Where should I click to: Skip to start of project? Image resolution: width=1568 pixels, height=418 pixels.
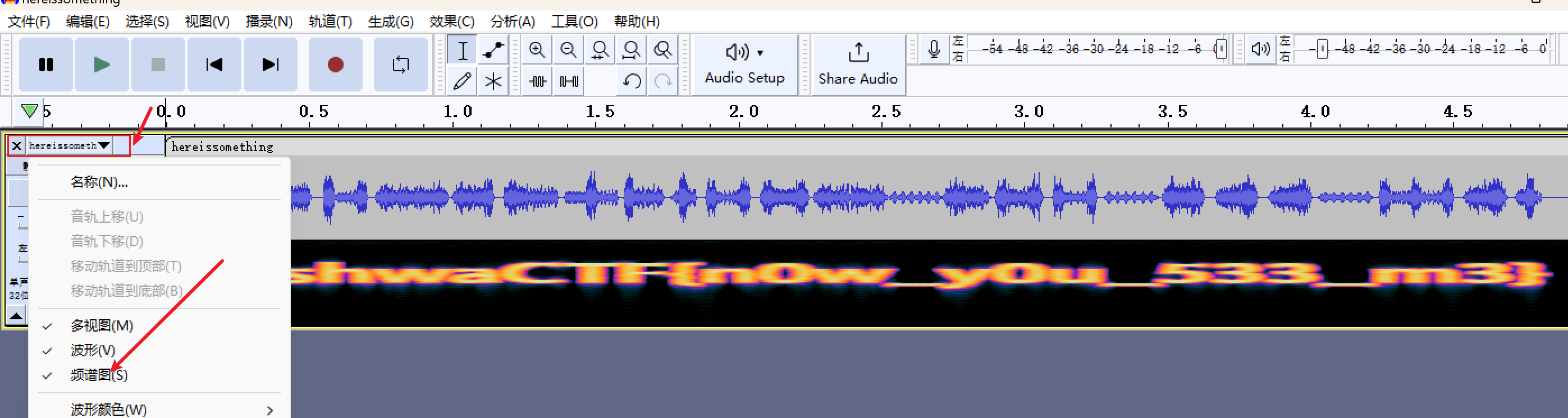pos(214,65)
